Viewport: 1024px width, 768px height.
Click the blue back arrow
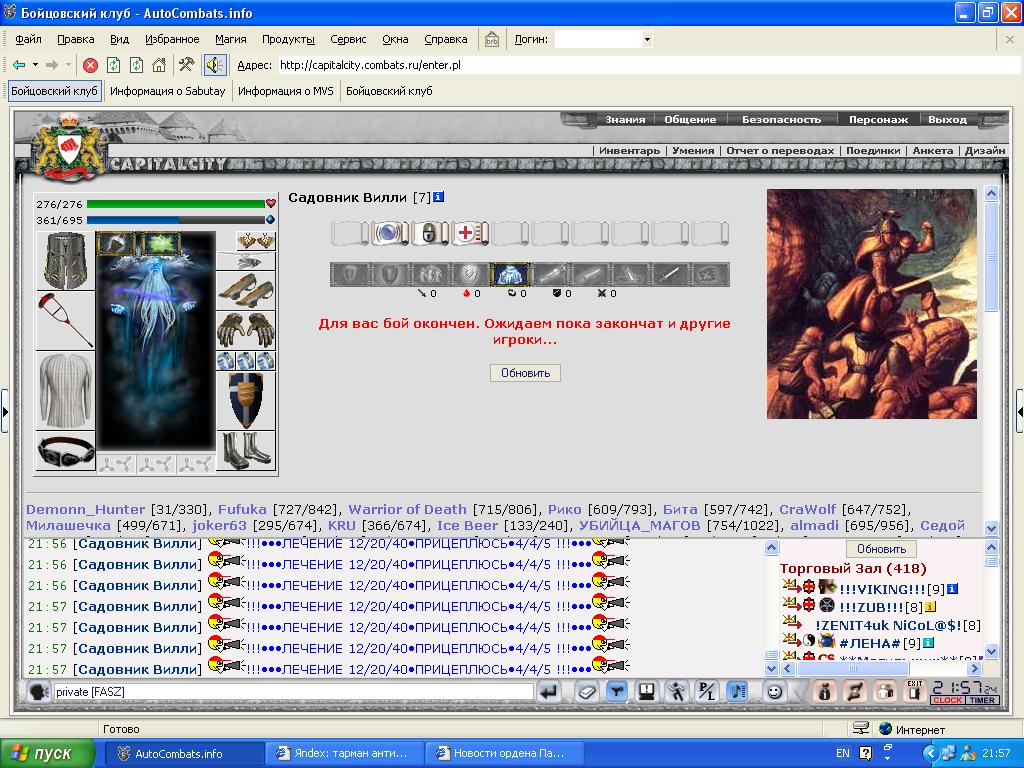19,65
